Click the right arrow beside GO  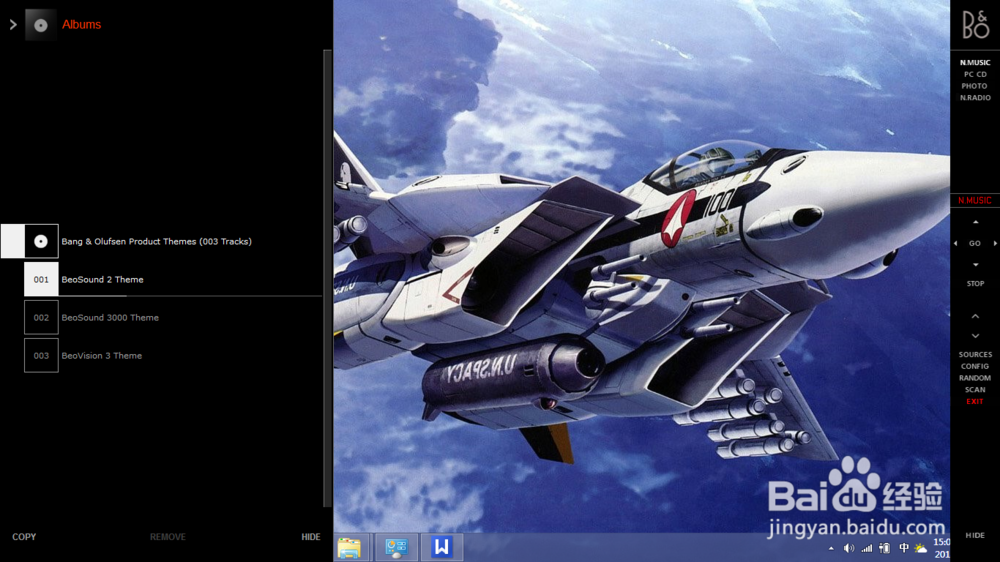click(995, 243)
